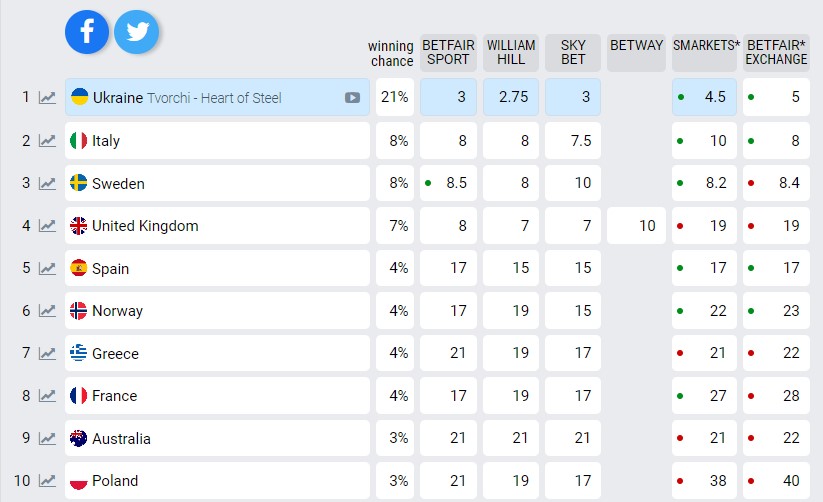This screenshot has height=502, width=823.
Task: Click the Betfair Exchange column header
Action: [776, 53]
